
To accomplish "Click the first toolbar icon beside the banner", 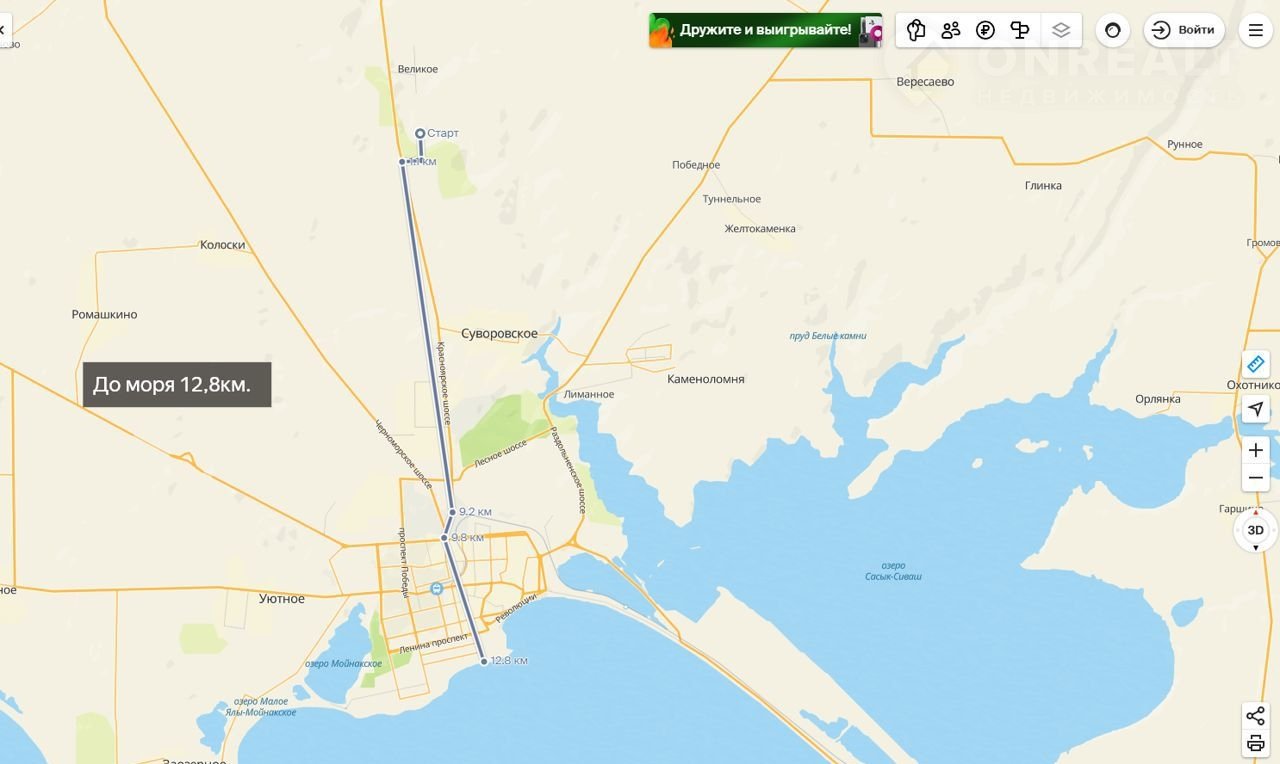I will pos(916,30).
